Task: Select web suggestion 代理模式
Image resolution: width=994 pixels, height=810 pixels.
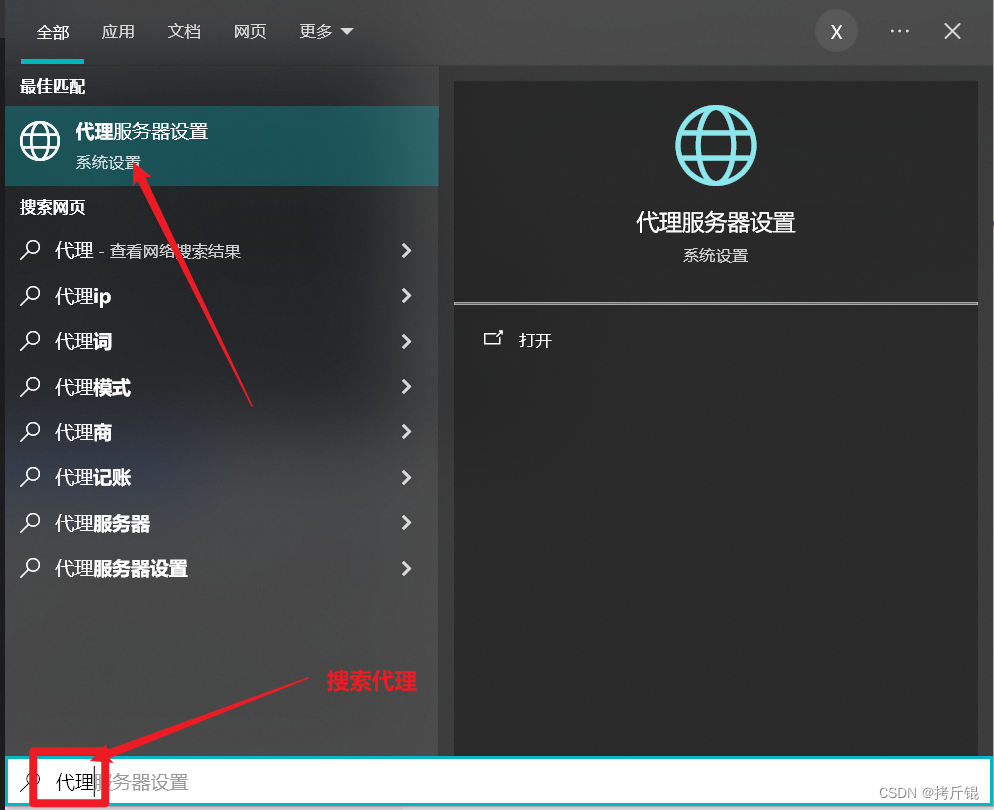Action: [x=222, y=387]
